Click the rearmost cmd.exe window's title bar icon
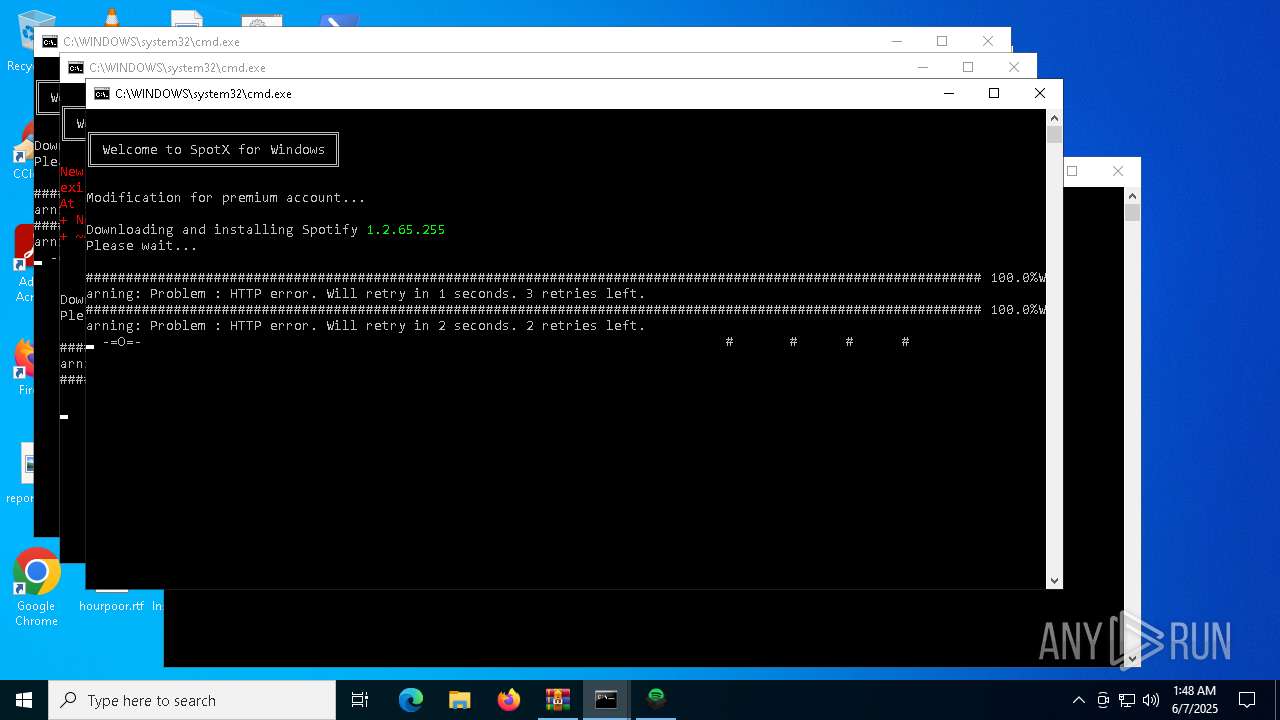This screenshot has width=1280, height=720. point(49,42)
